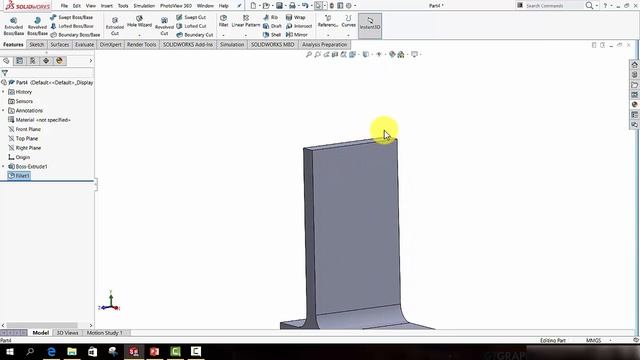This screenshot has height=360, width=640.
Task: Select the Intersect tool
Action: point(299,26)
